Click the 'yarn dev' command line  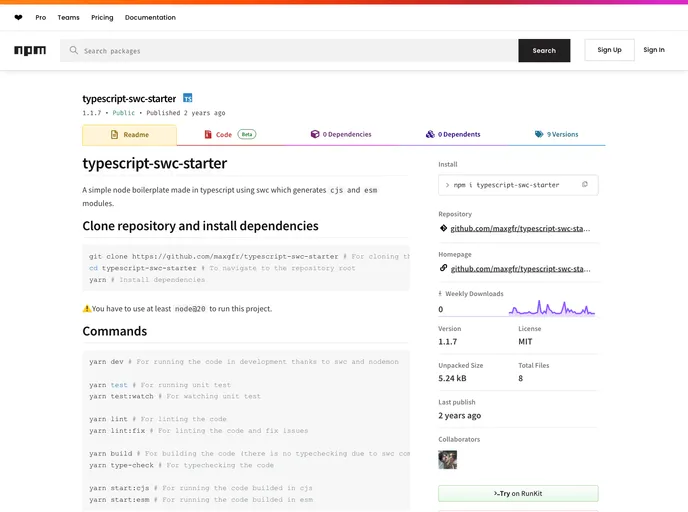244,362
